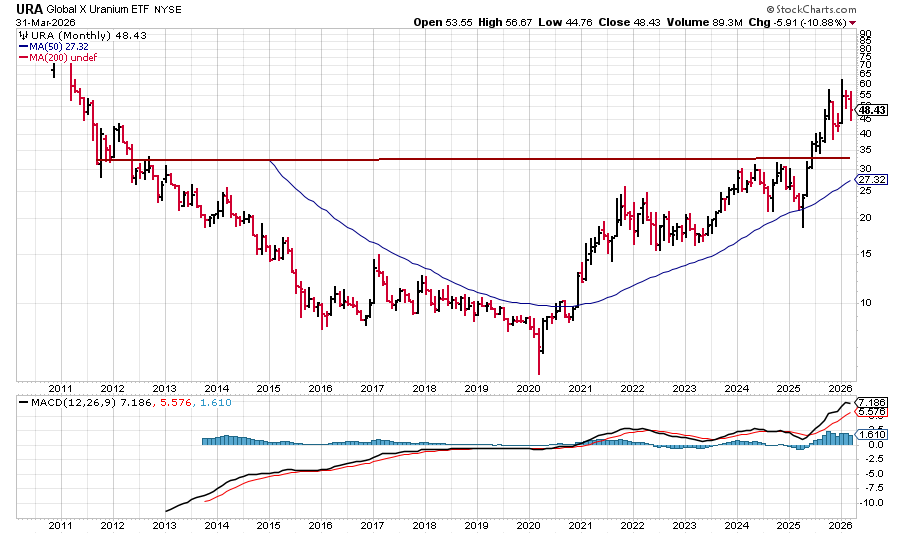Click the blue MA(50) legend line marker
Screen dimensions: 900x534
point(22,46)
